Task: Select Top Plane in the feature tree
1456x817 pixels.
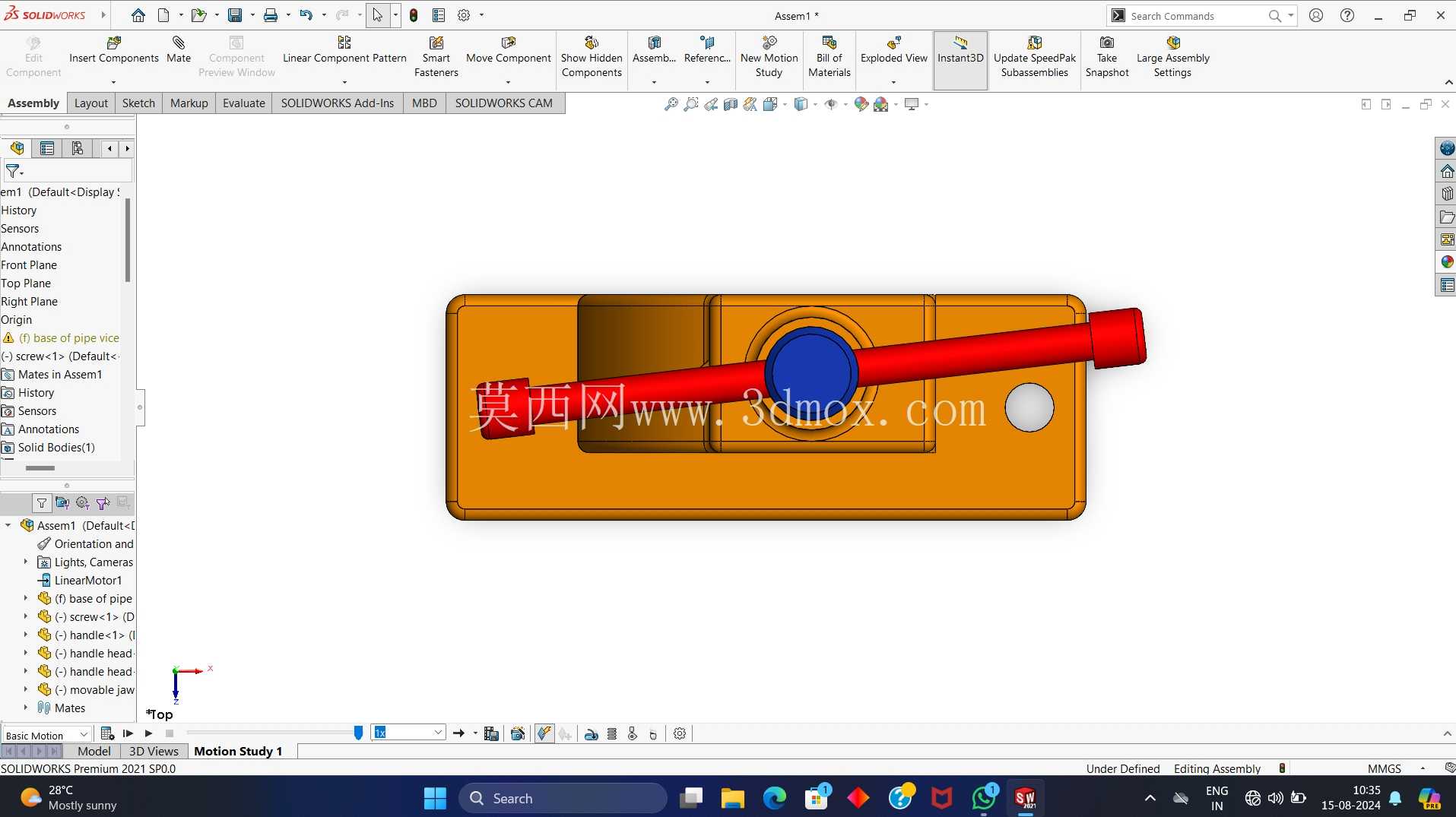Action: (26, 283)
